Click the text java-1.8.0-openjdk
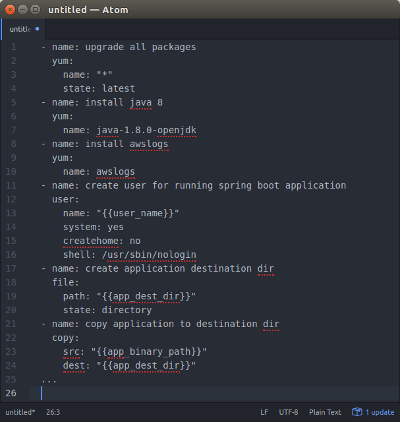Image resolution: width=400 pixels, height=422 pixels. coord(146,130)
